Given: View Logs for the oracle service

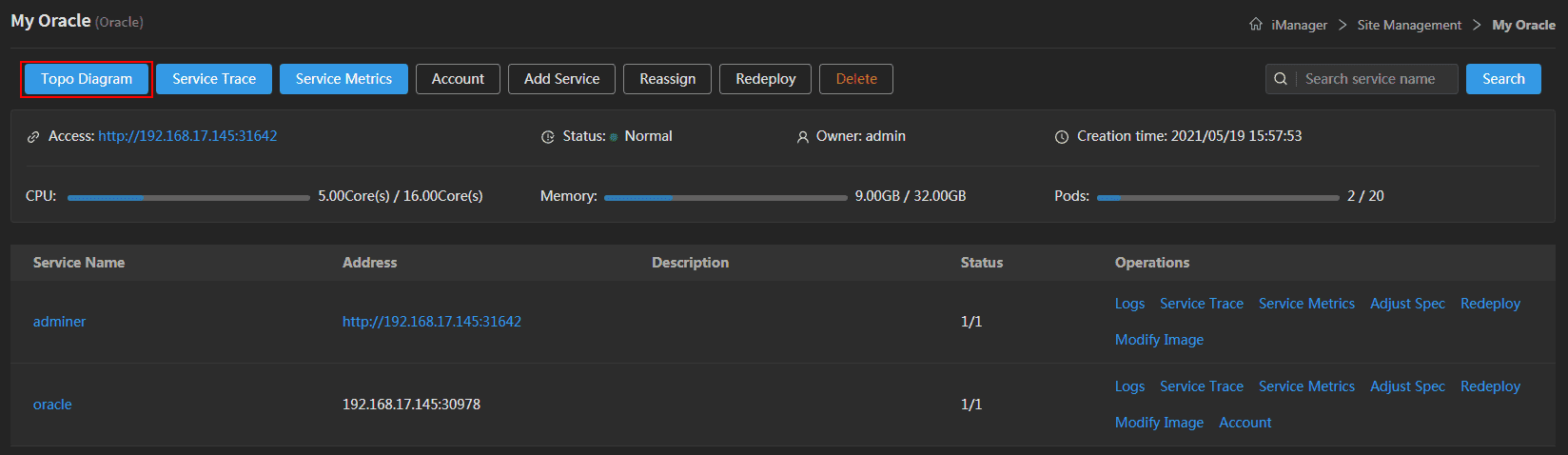Looking at the screenshot, I should [1129, 386].
